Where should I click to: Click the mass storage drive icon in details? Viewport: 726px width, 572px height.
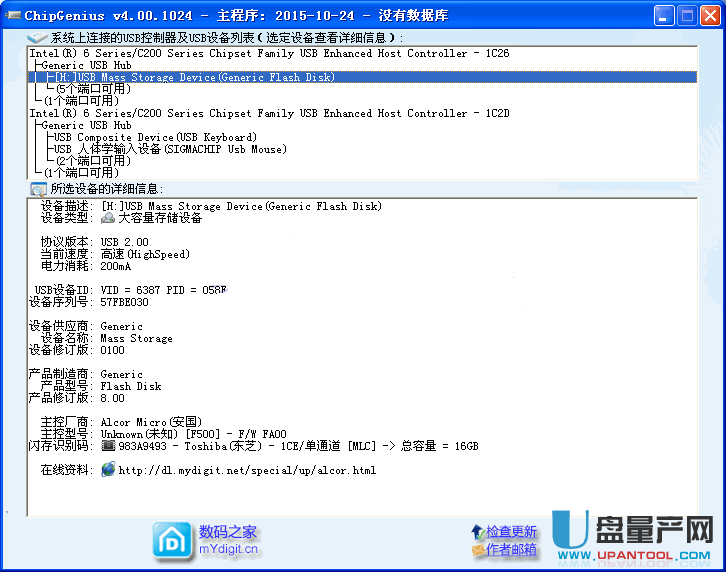(x=108, y=218)
